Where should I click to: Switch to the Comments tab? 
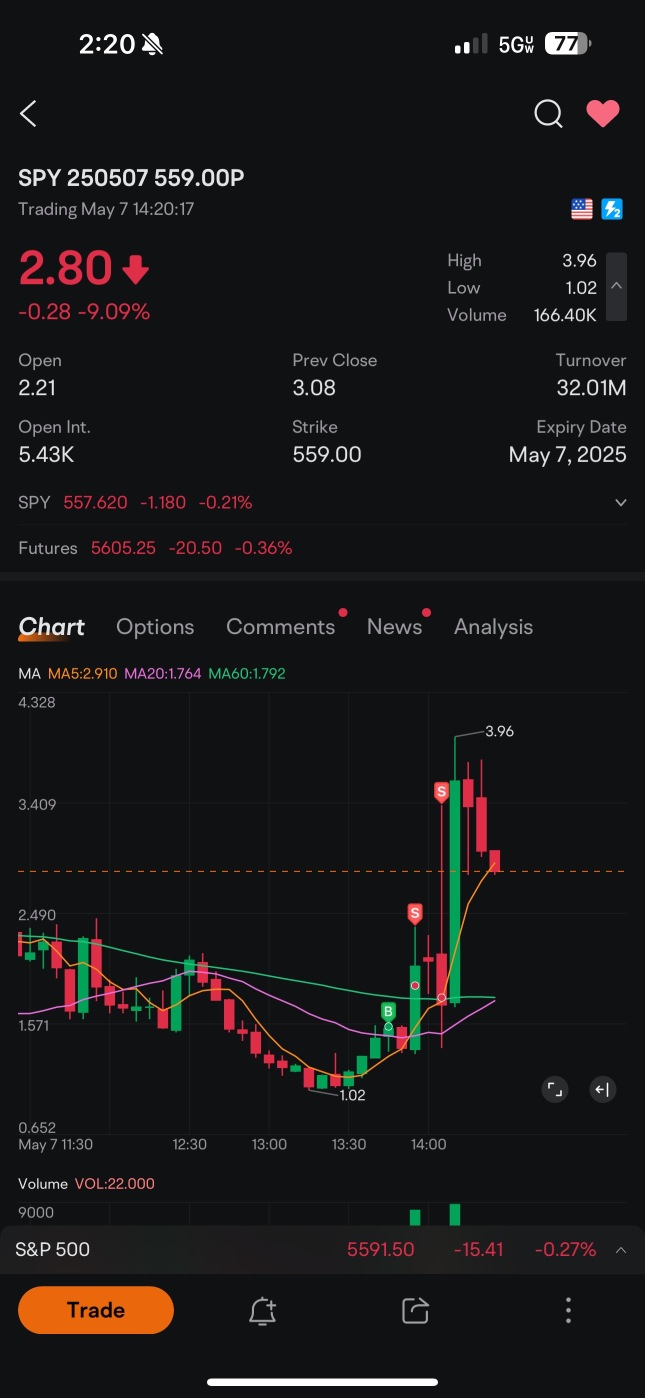click(x=281, y=627)
